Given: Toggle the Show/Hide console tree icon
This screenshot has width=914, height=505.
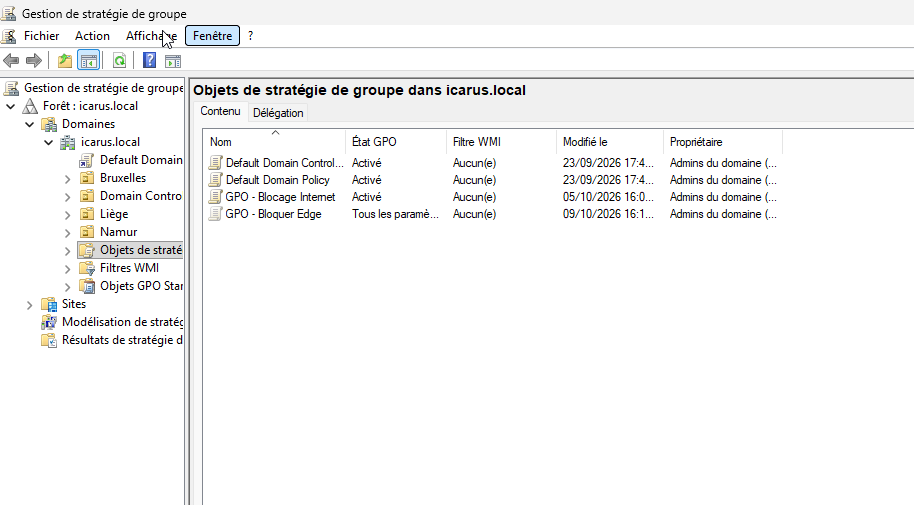Looking at the screenshot, I should [89, 60].
